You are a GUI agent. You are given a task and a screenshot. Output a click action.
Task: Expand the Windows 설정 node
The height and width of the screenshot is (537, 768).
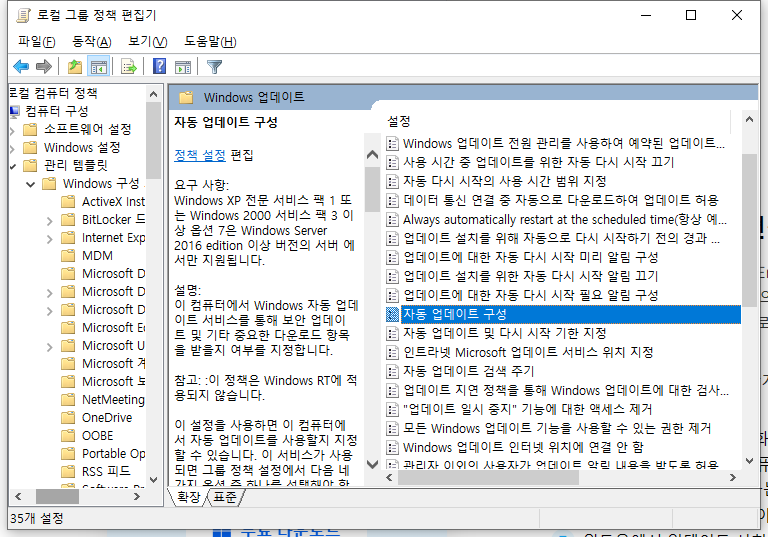click(13, 148)
